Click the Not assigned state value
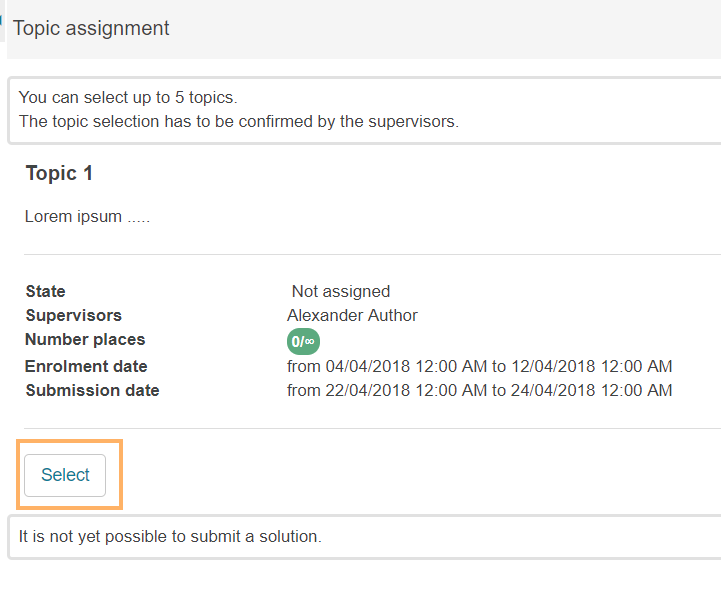This screenshot has width=721, height=594. click(340, 291)
